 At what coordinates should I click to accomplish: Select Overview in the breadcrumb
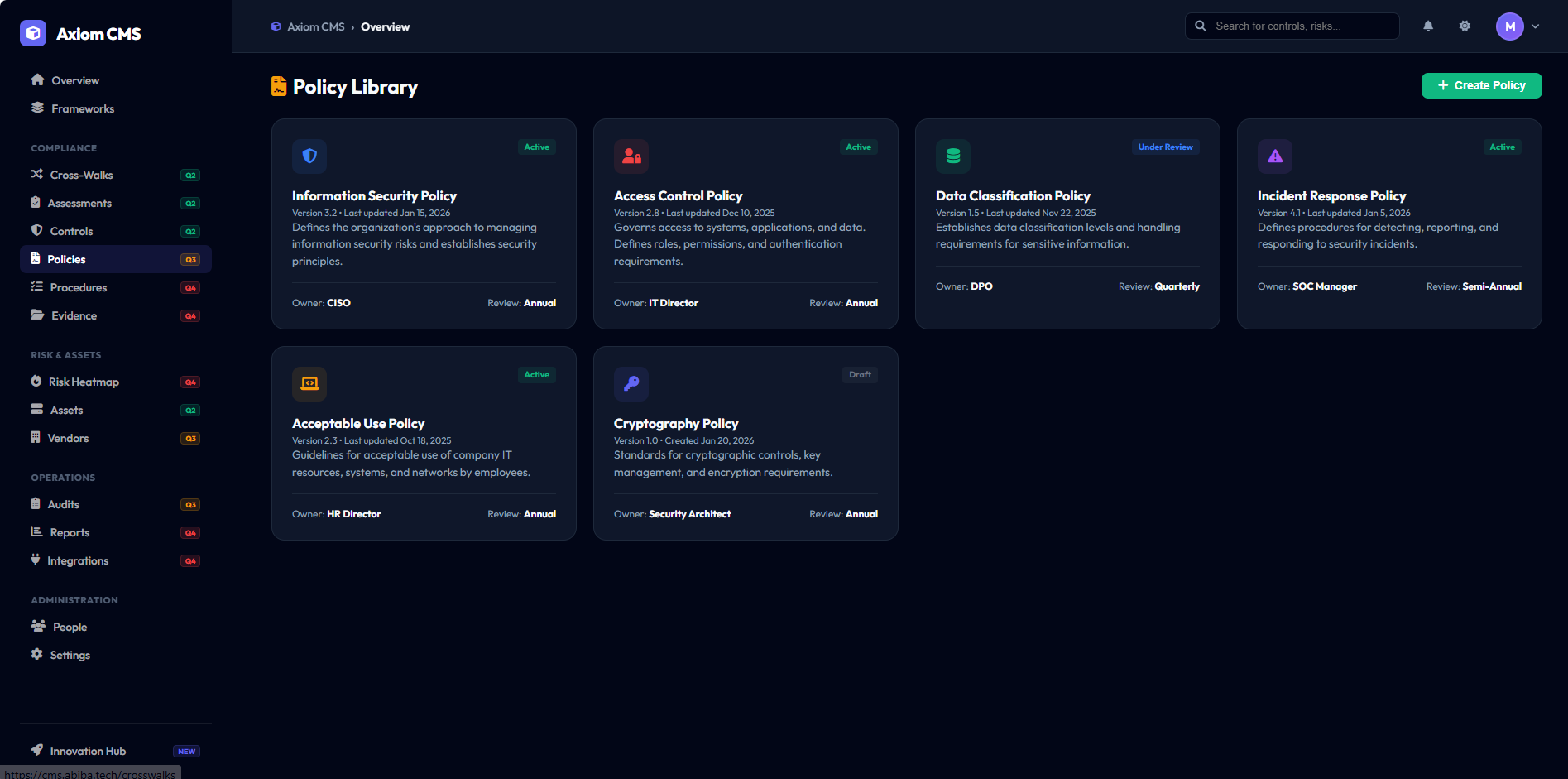point(385,26)
